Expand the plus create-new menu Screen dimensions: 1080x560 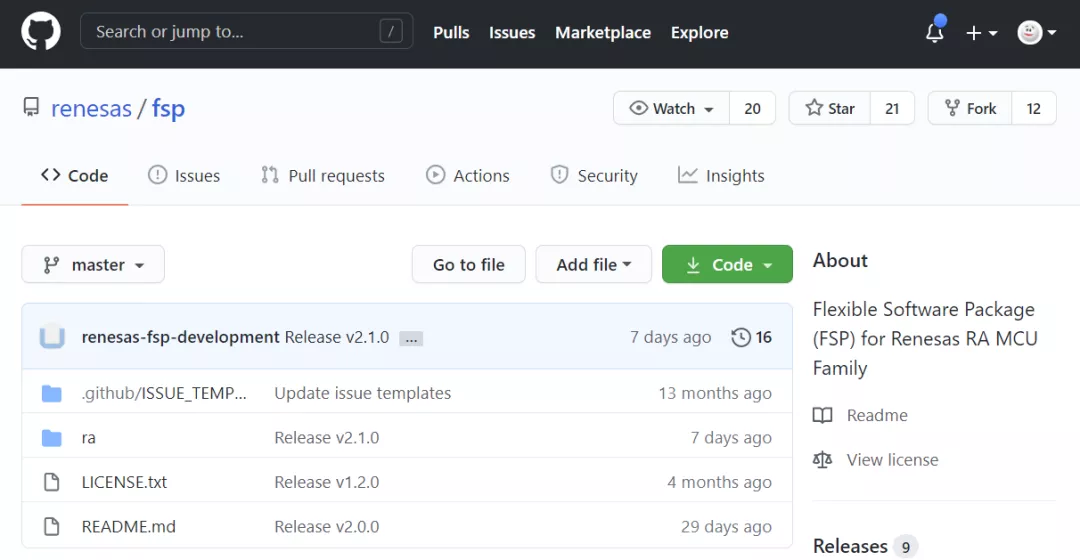pyautogui.click(x=982, y=32)
